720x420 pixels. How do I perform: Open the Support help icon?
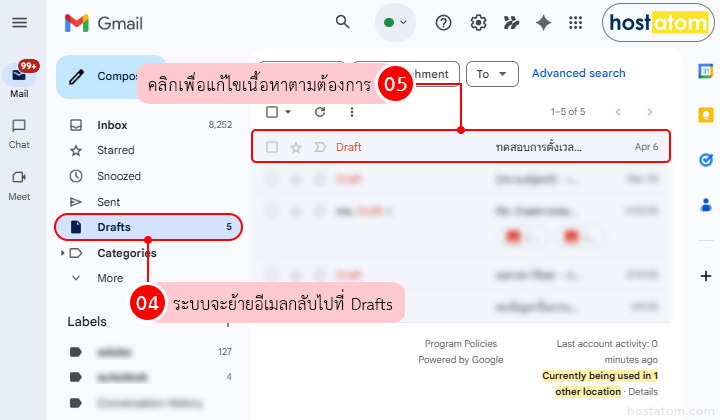pos(443,22)
